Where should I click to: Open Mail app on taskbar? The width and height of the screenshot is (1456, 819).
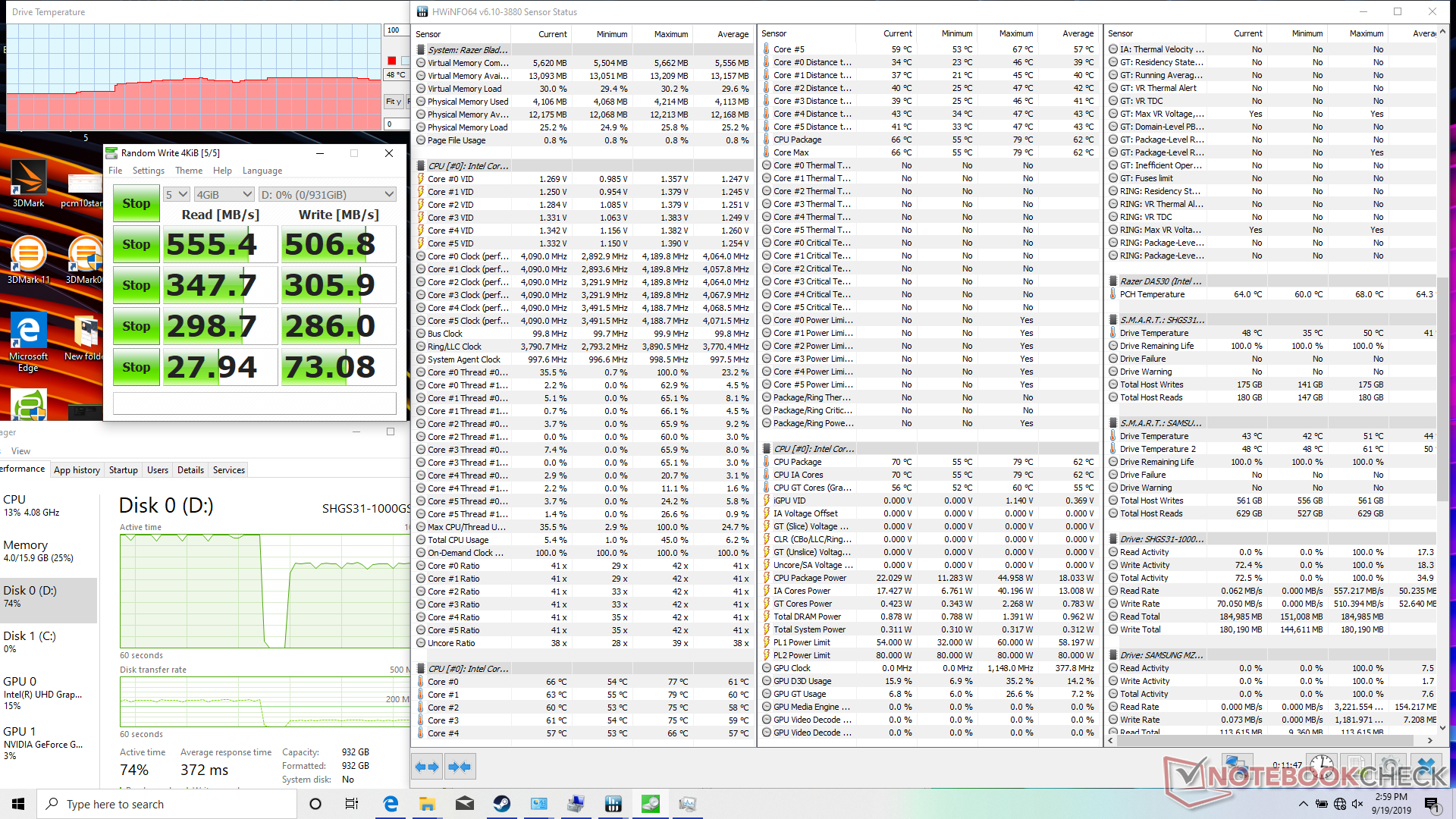pyautogui.click(x=465, y=804)
